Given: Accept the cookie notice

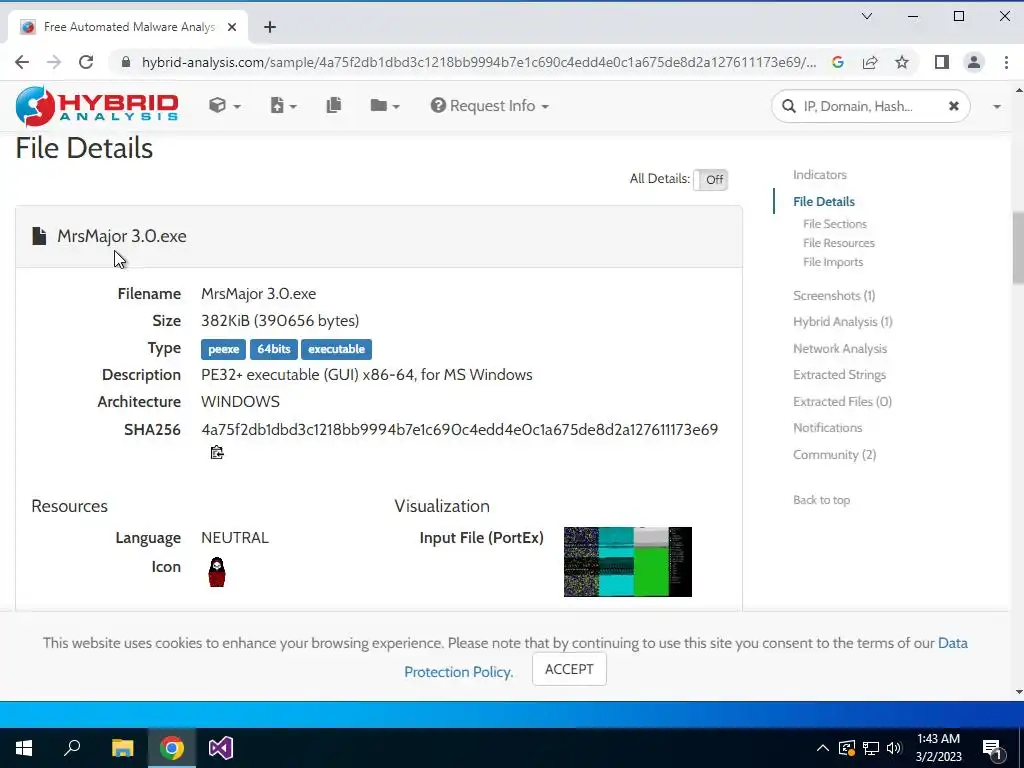Looking at the screenshot, I should pos(569,669).
